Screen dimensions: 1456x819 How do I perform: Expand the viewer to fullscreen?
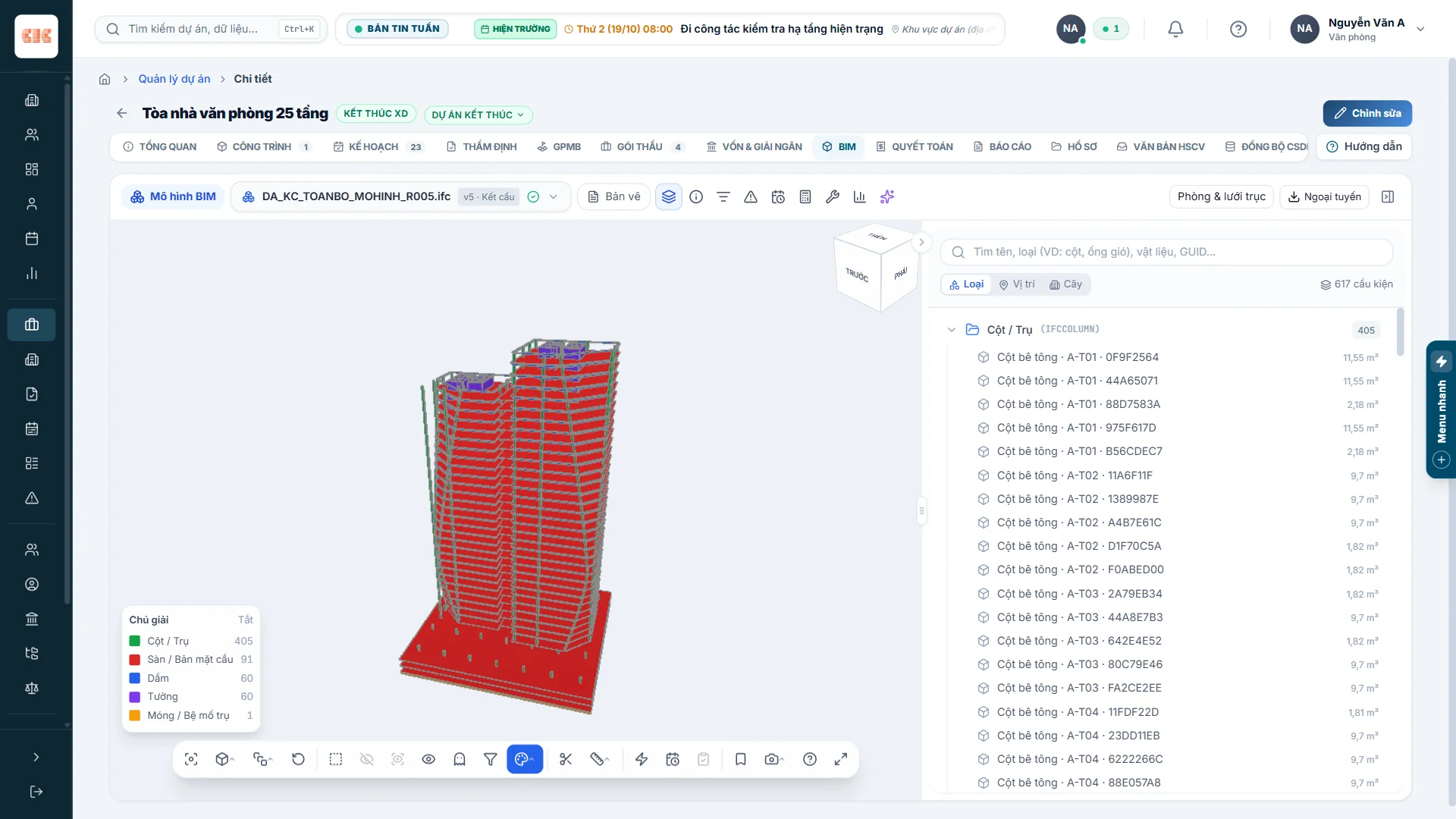point(841,759)
